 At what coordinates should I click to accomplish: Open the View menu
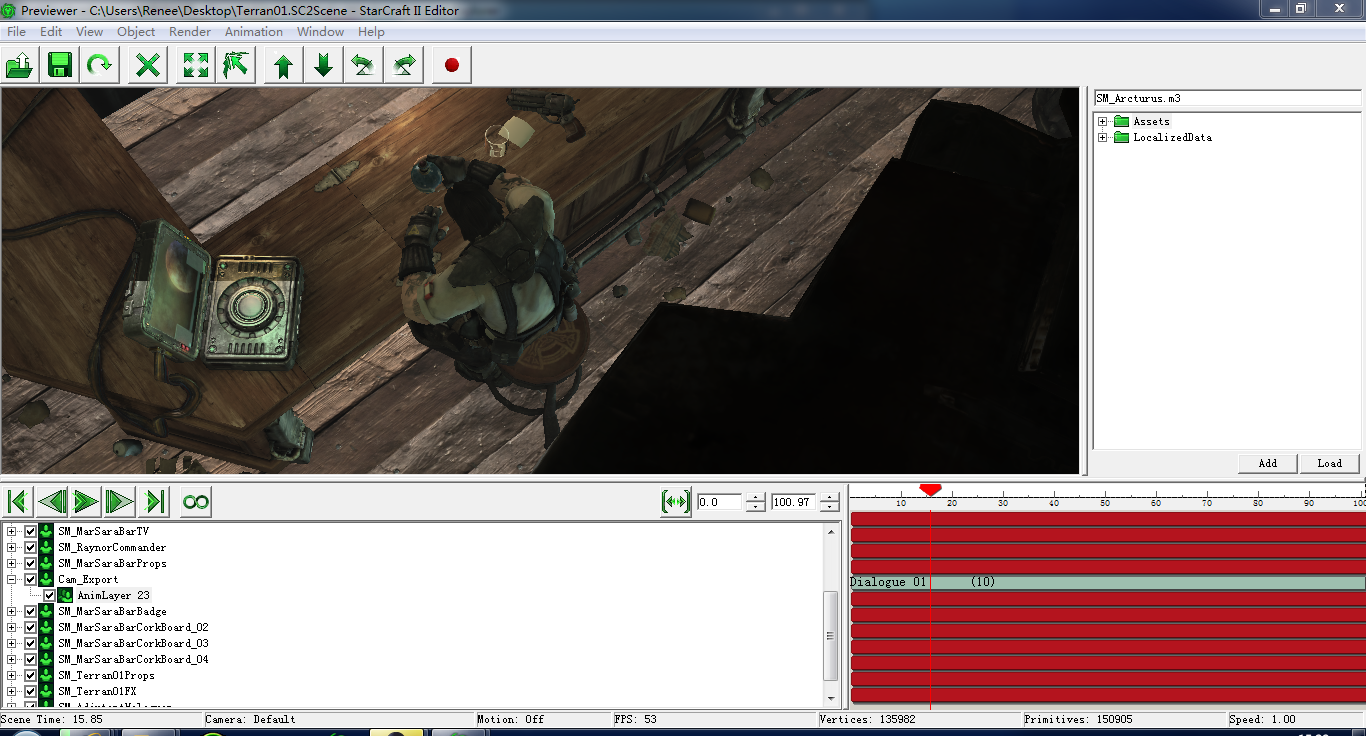click(x=89, y=32)
